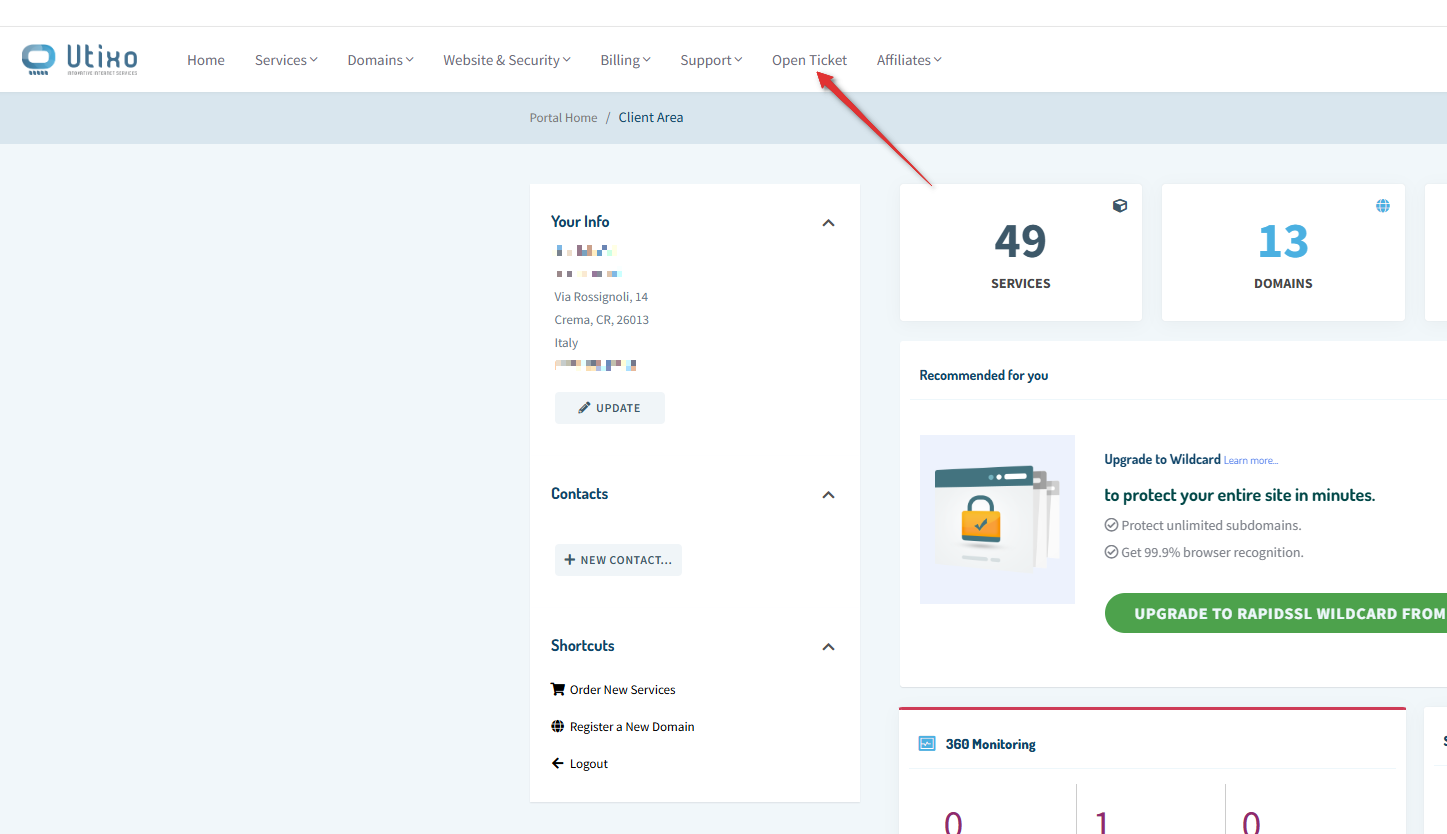The width and height of the screenshot is (1447, 834).
Task: Click the Client Area breadcrumb
Action: tap(651, 117)
